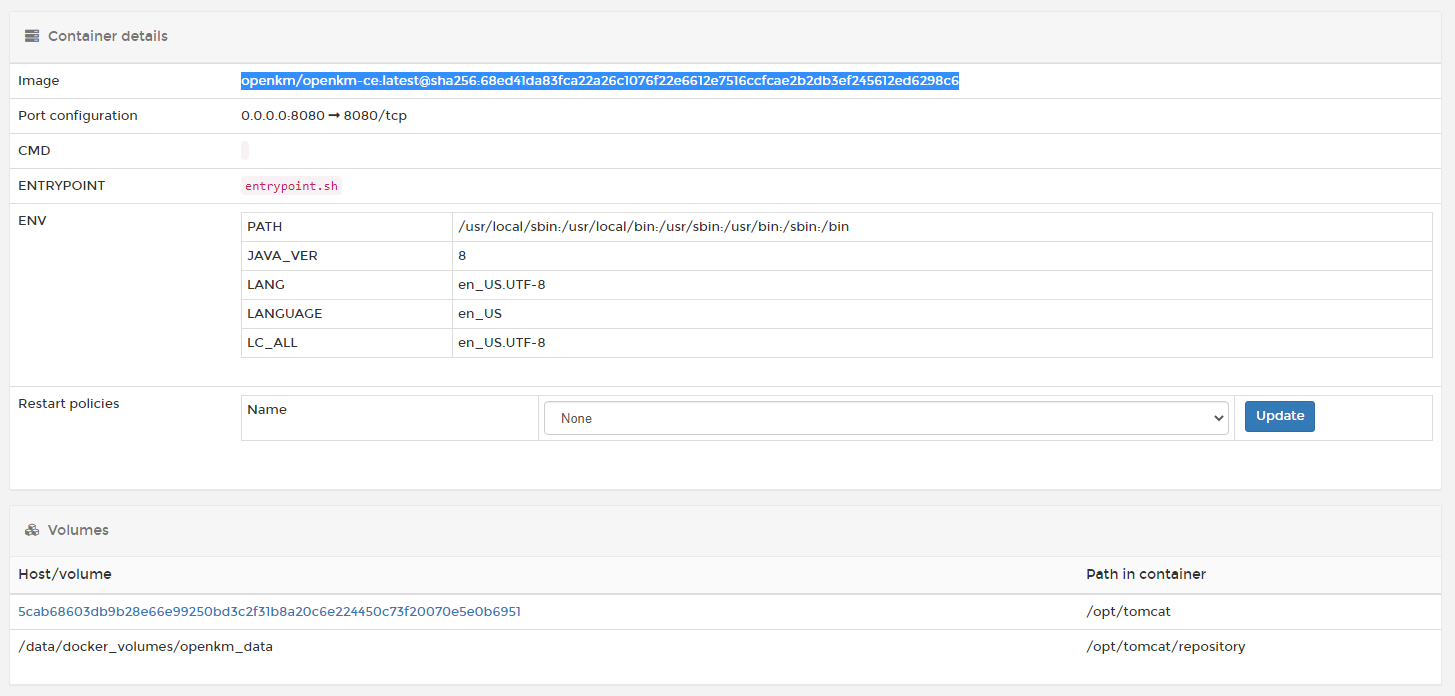Click the Restart policies Name label
This screenshot has width=1455, height=696.
[267, 410]
